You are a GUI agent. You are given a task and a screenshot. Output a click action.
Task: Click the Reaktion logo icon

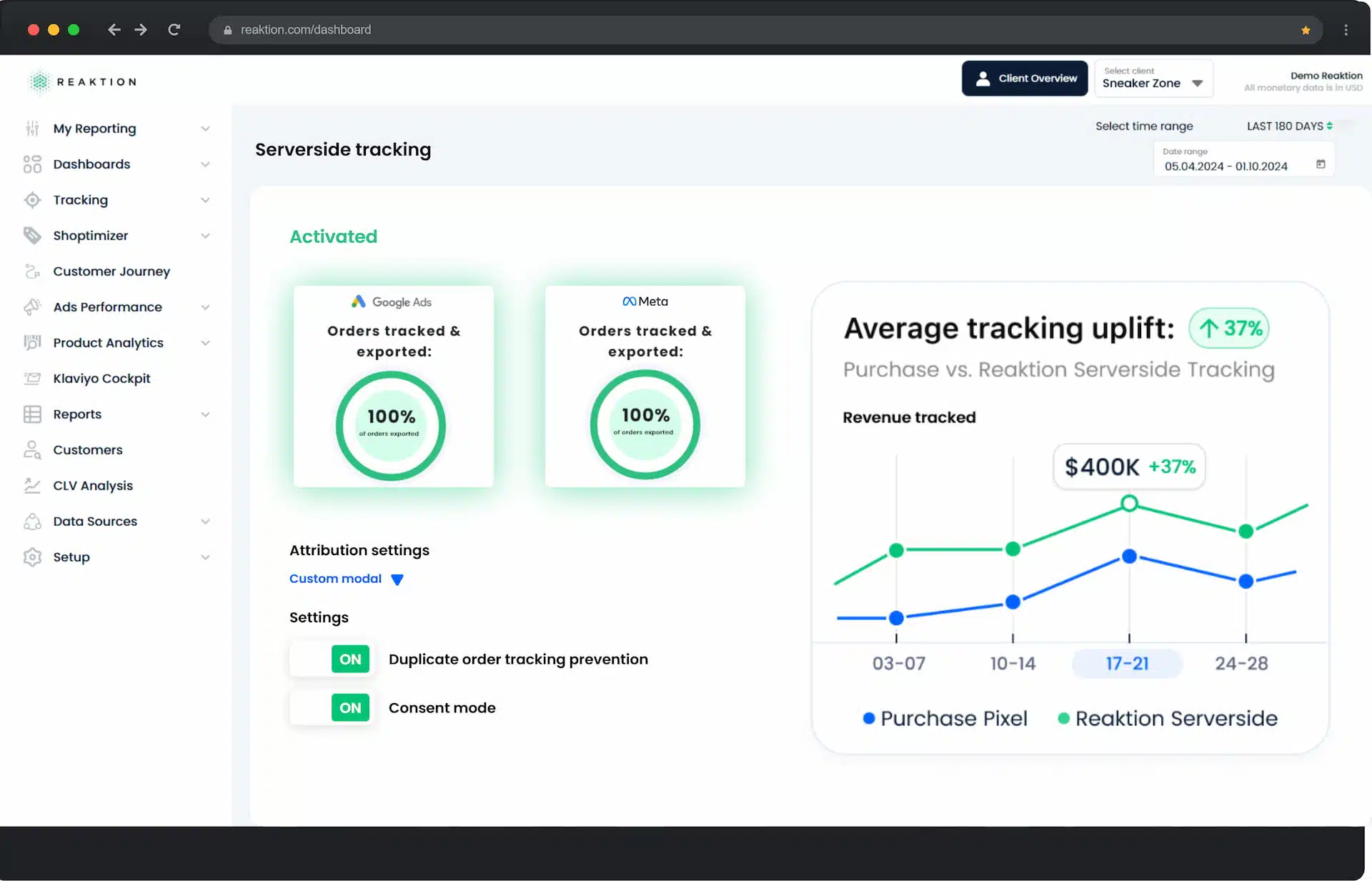(40, 82)
